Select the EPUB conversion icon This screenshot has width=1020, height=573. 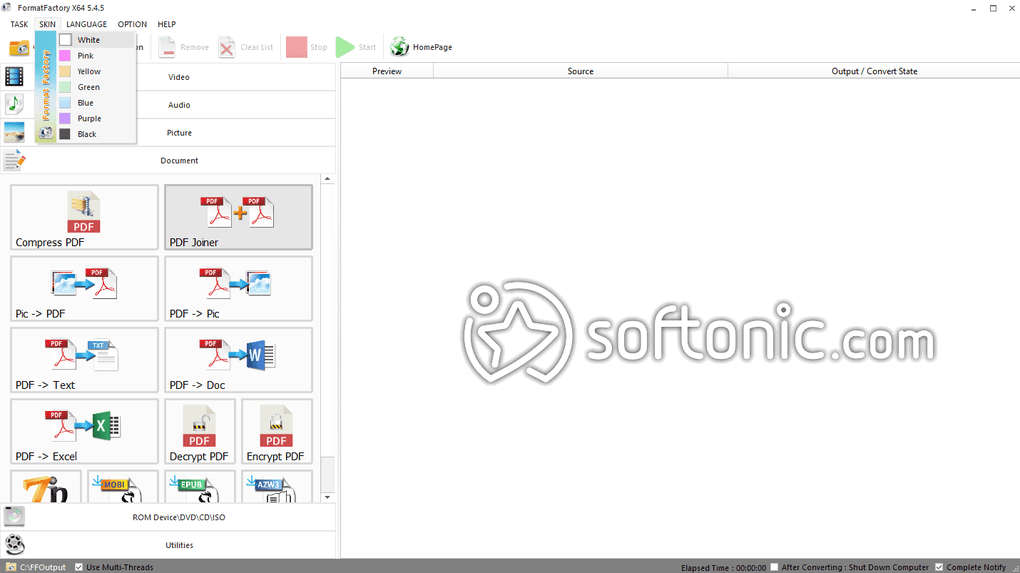(200, 487)
